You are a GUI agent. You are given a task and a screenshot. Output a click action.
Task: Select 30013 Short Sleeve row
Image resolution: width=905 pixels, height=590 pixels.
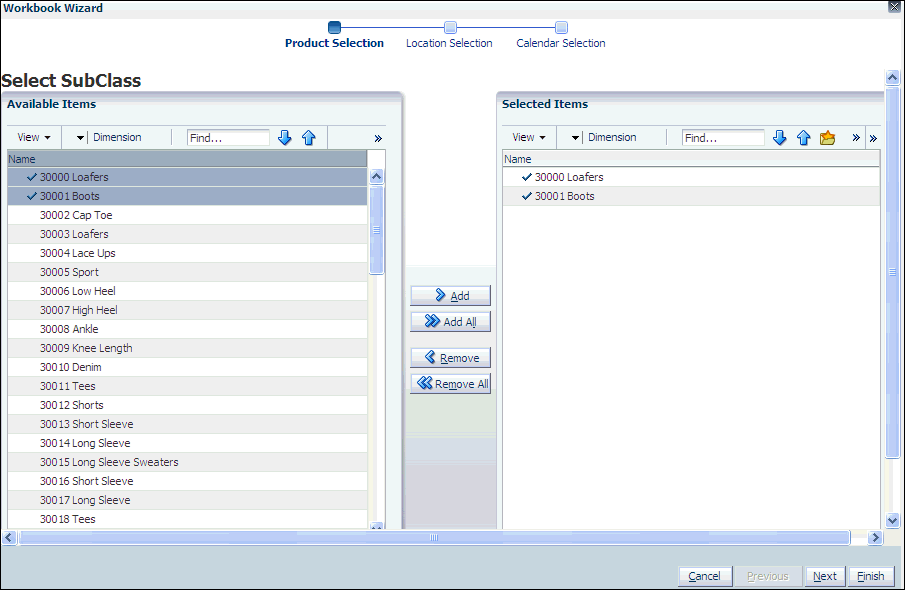pos(187,424)
